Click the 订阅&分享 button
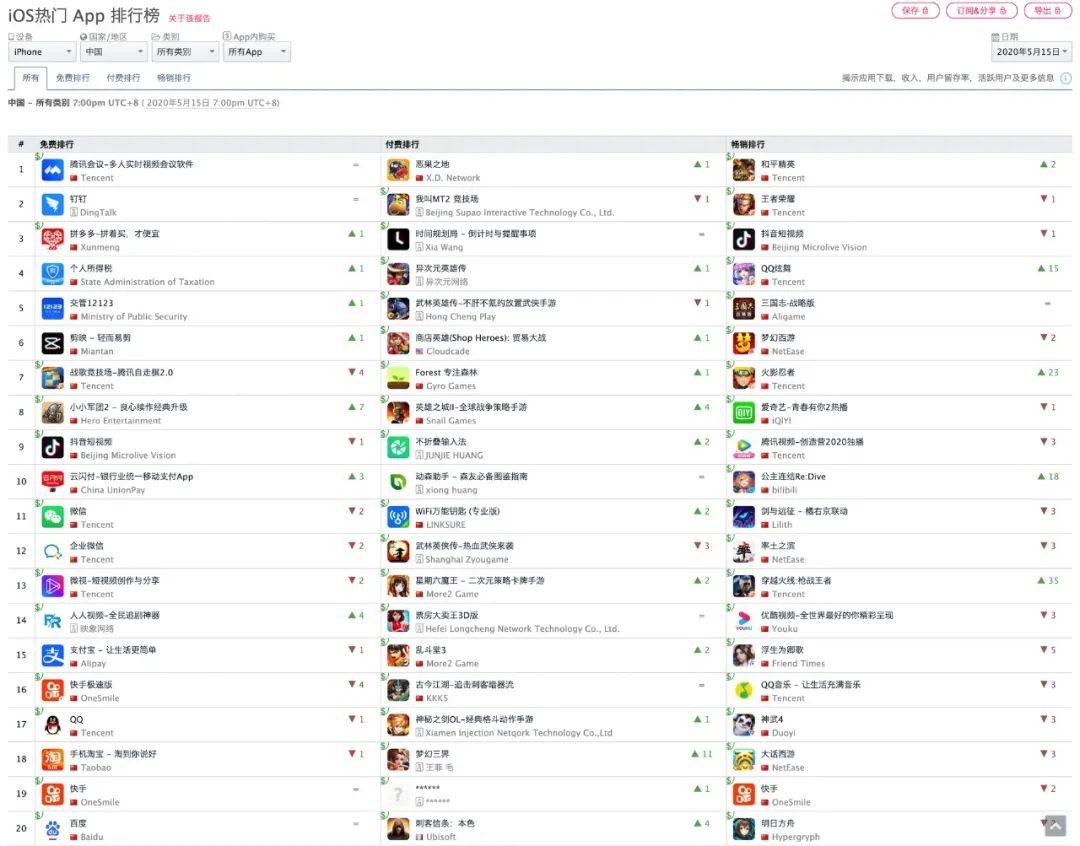The width and height of the screenshot is (1080, 846). pyautogui.click(x=982, y=10)
